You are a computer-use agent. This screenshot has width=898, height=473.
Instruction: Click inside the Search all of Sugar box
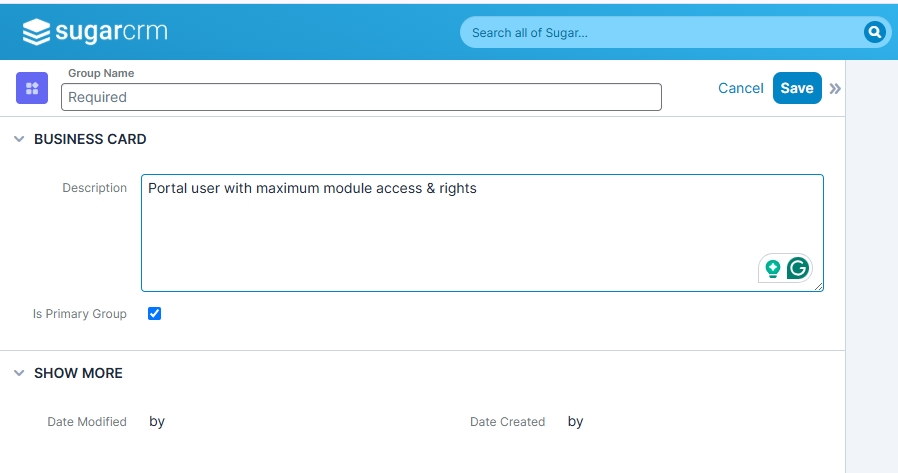[664, 33]
